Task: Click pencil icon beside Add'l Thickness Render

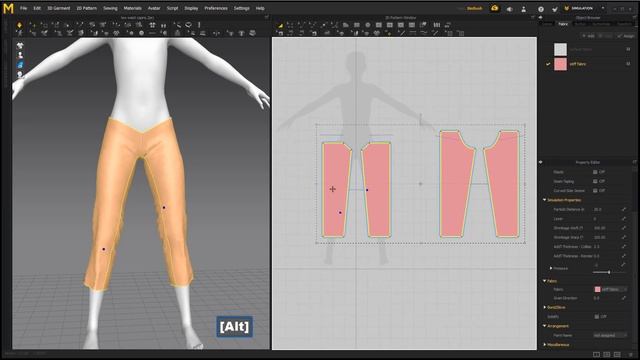Action: click(624, 256)
